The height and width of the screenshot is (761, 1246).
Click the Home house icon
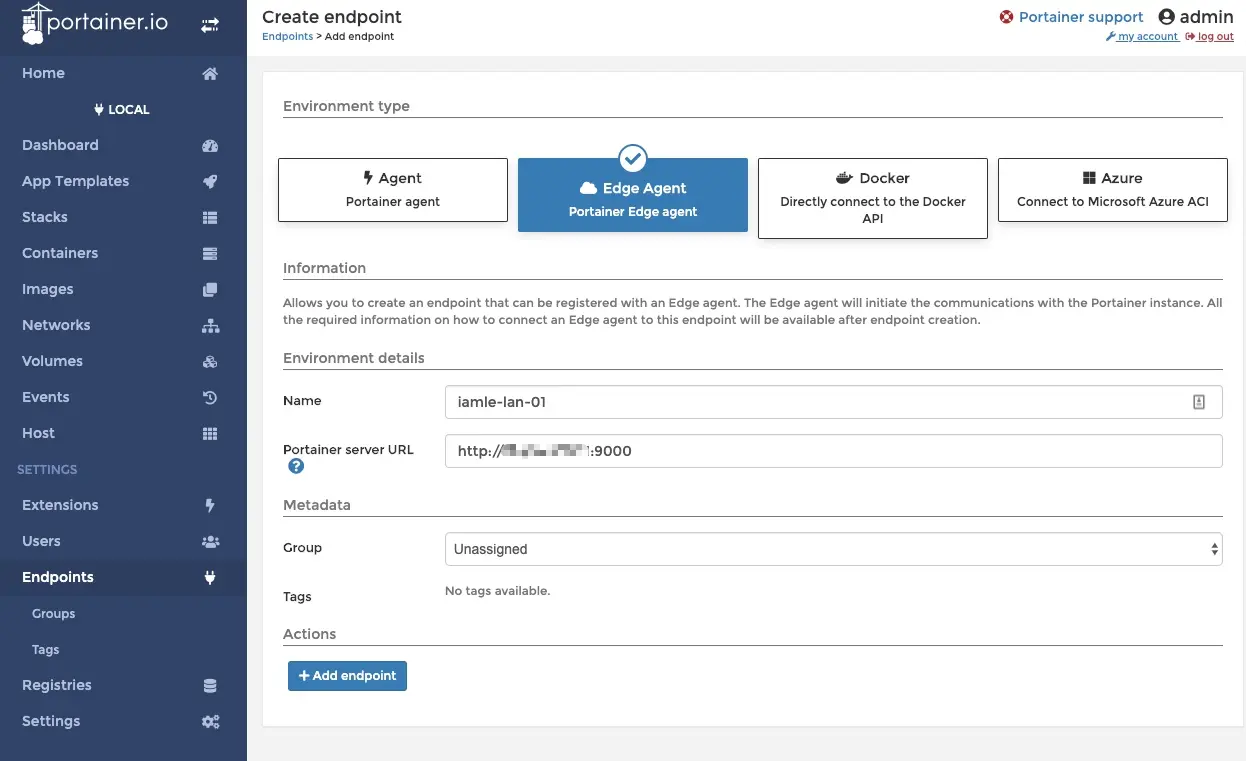pos(210,73)
